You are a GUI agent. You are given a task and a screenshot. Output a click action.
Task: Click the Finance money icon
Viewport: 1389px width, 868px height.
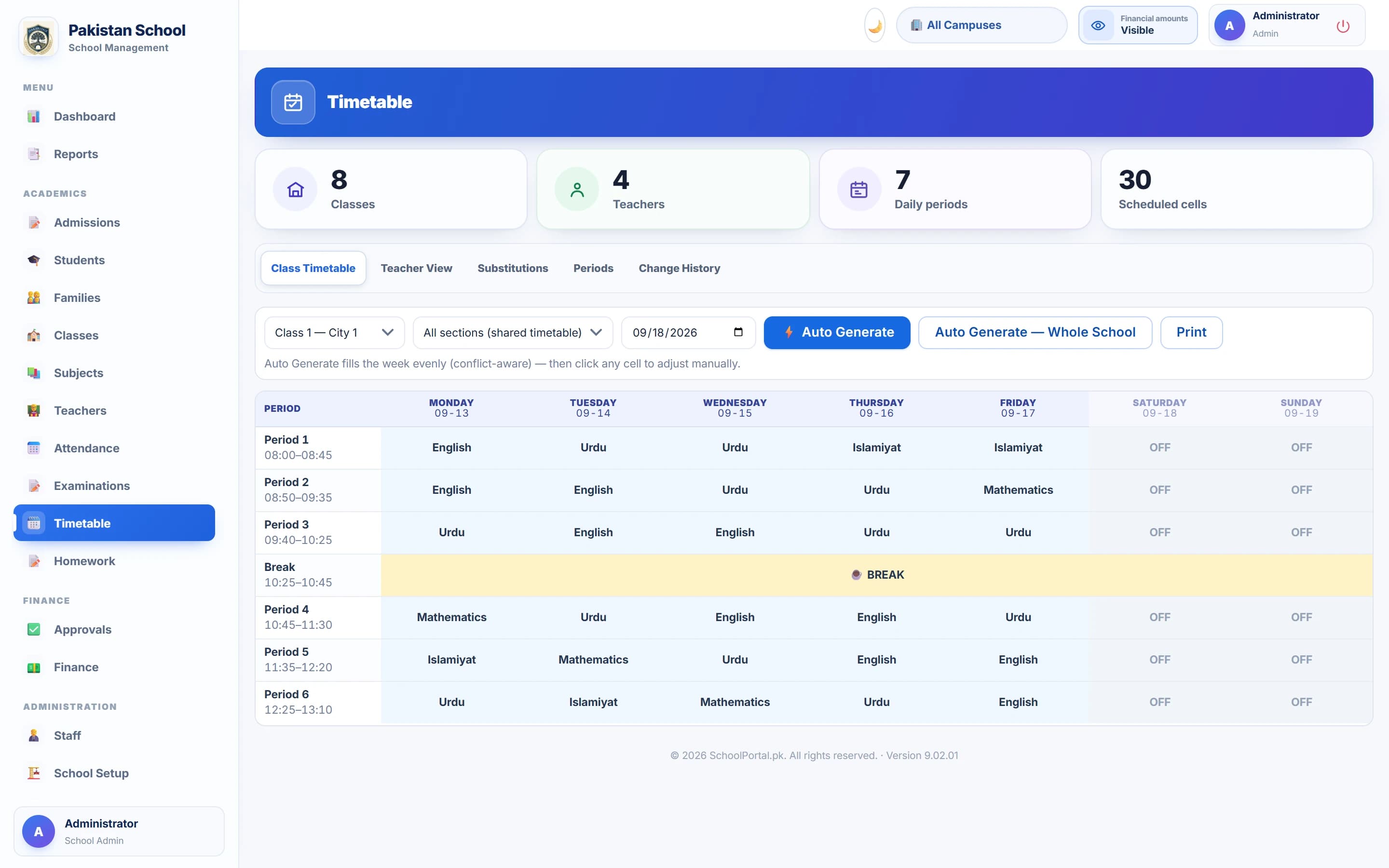point(34,667)
